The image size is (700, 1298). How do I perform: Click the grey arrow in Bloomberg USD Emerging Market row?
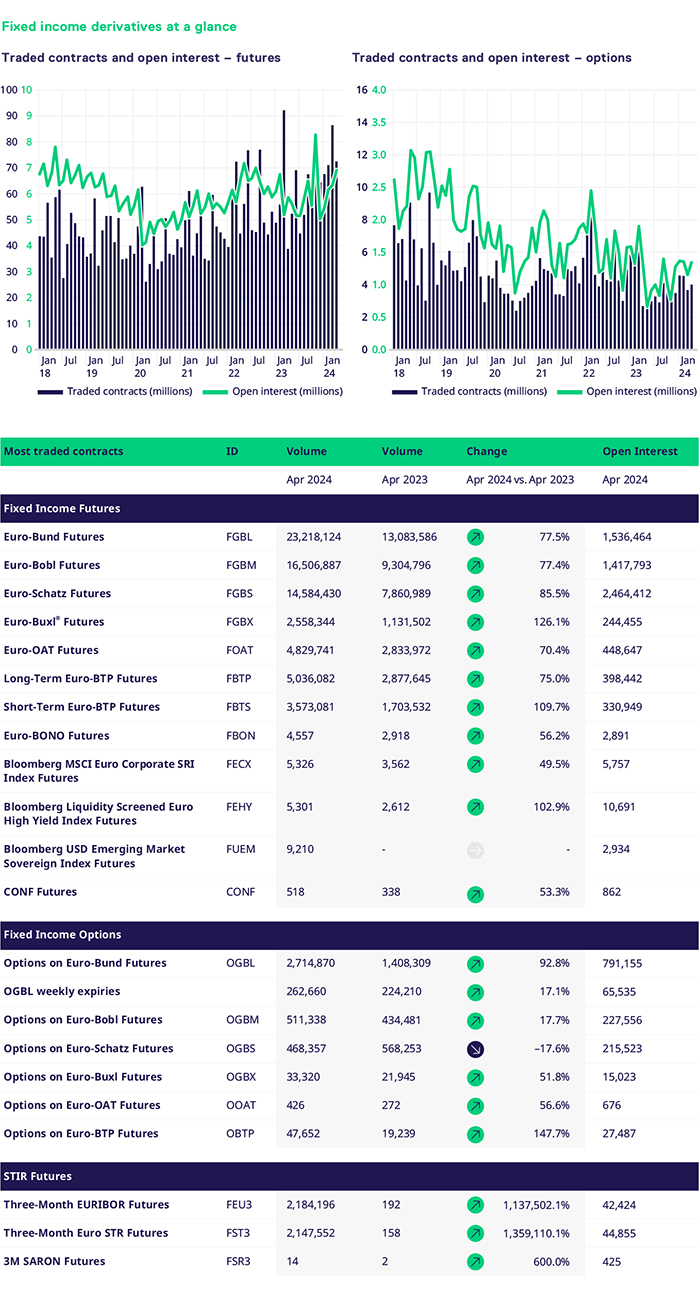(x=476, y=850)
